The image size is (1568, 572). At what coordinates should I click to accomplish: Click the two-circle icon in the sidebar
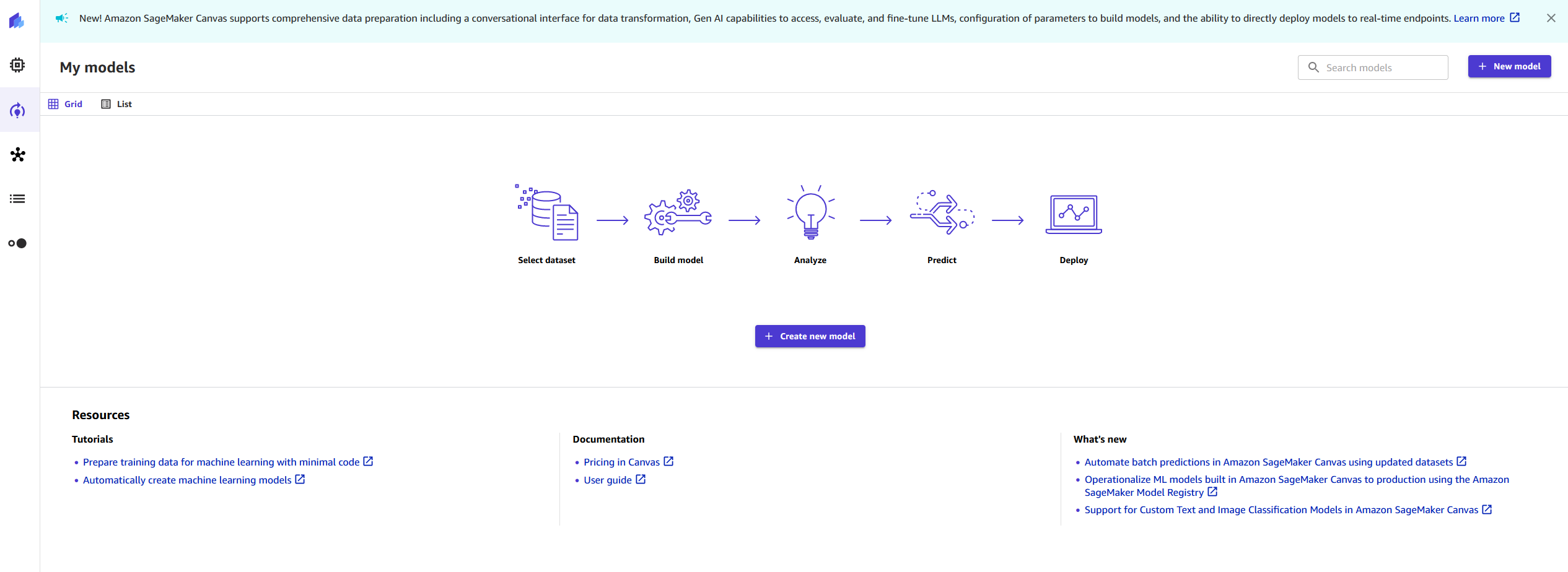(x=17, y=243)
